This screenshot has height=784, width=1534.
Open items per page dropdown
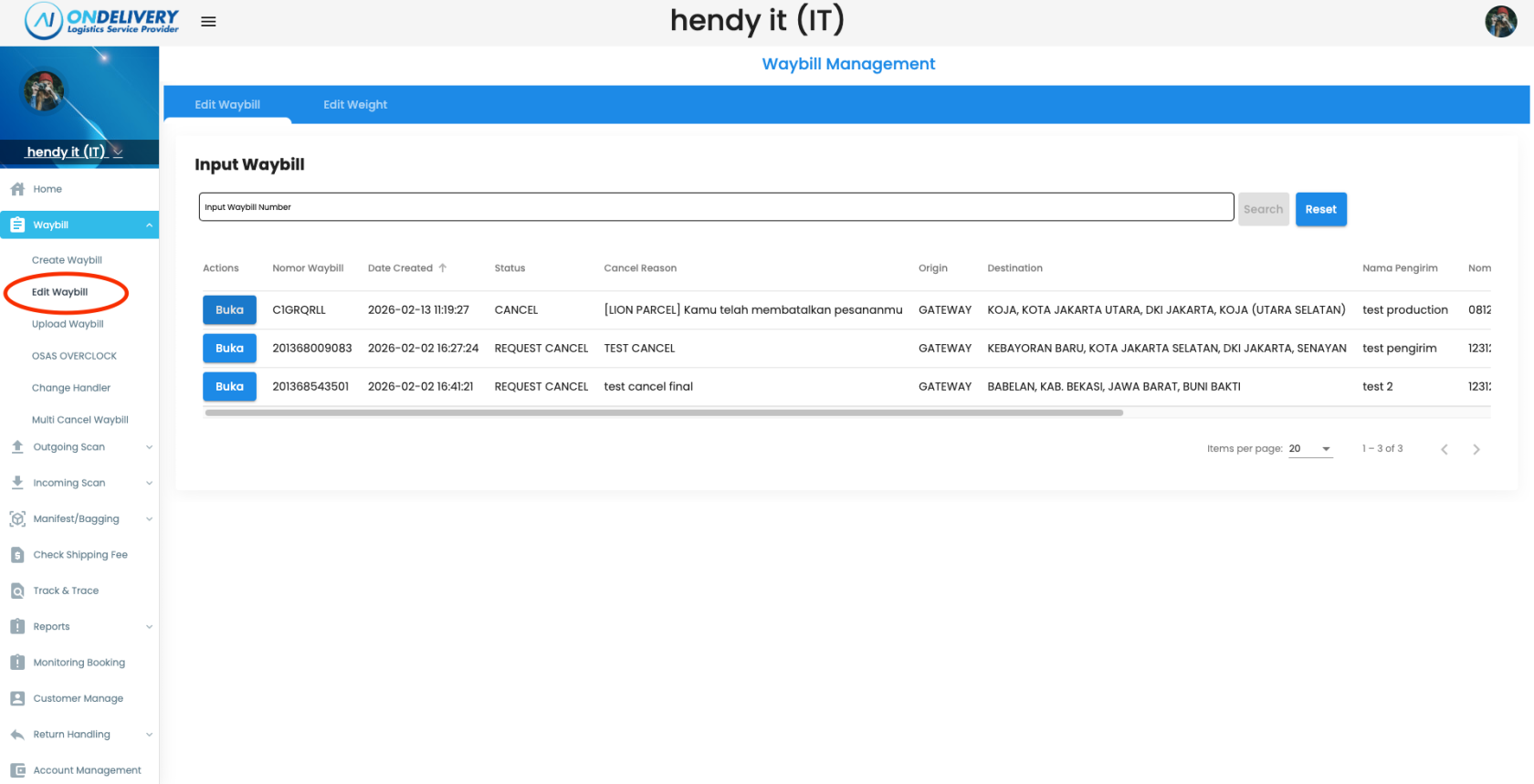click(1310, 449)
